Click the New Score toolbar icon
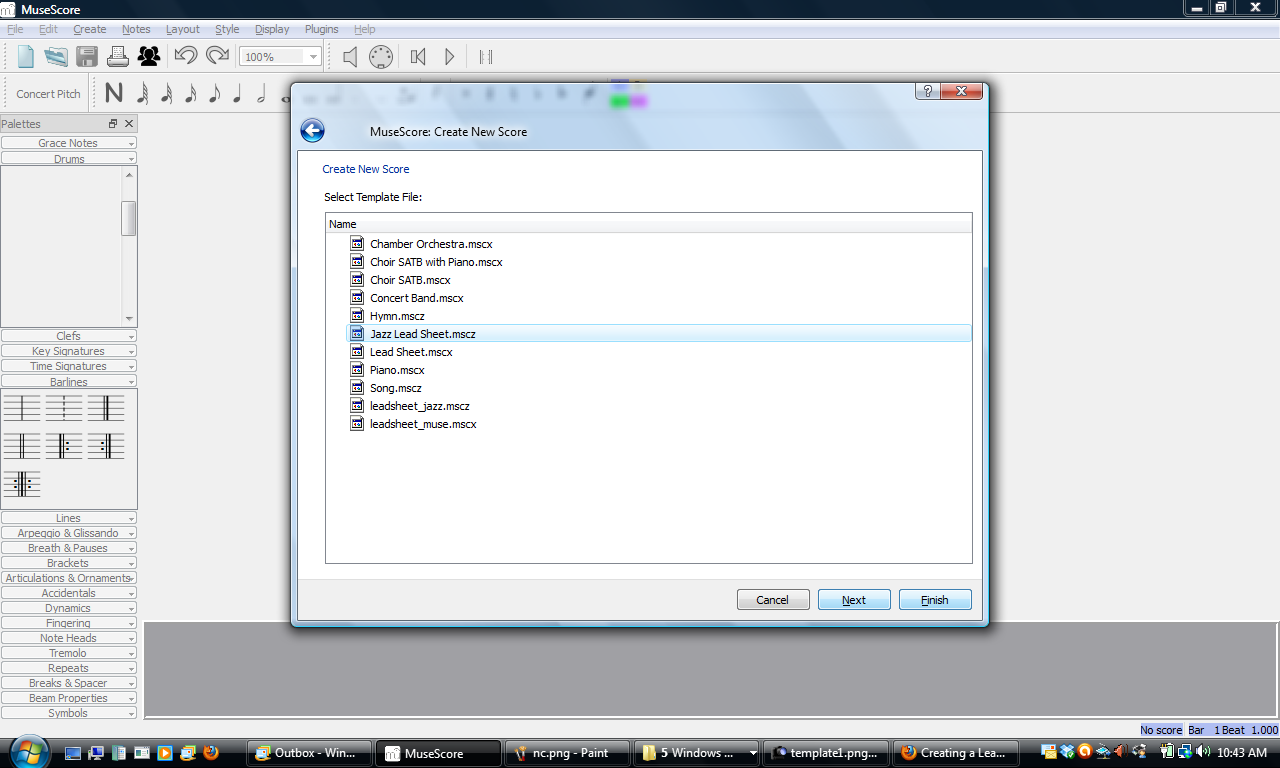The width and height of the screenshot is (1280, 768). point(26,57)
